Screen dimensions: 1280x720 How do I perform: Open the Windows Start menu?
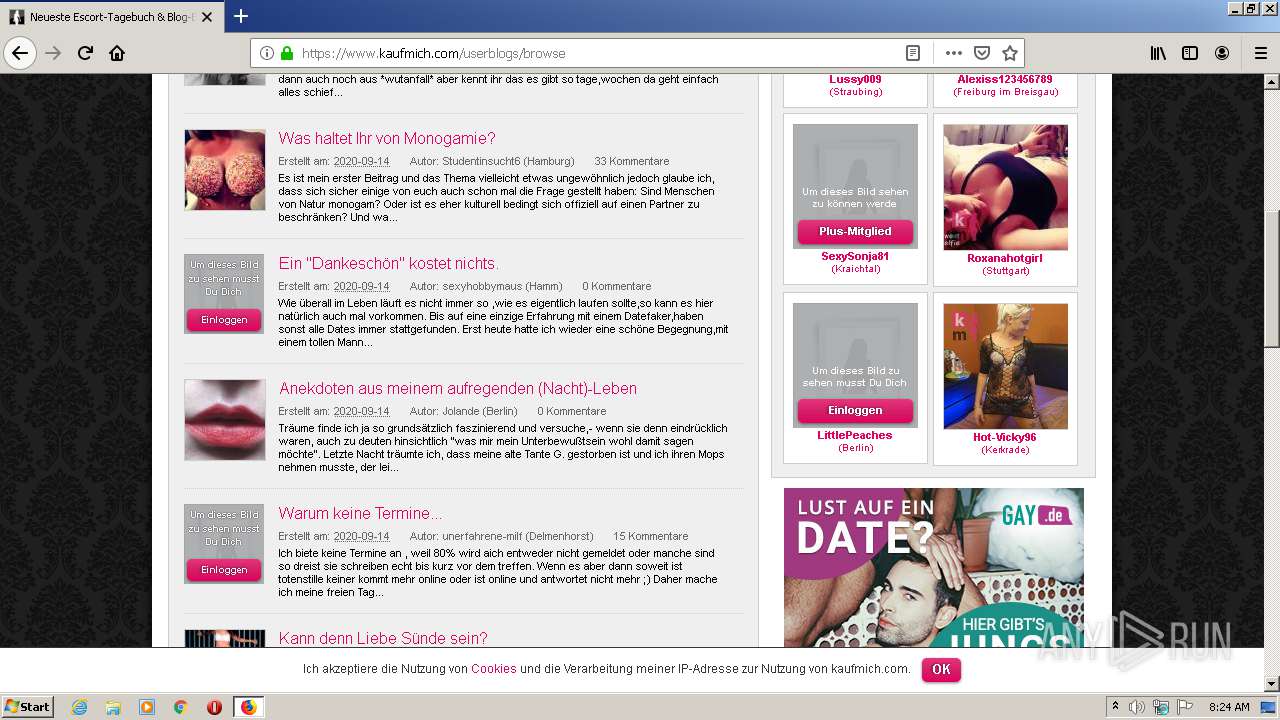click(28, 707)
